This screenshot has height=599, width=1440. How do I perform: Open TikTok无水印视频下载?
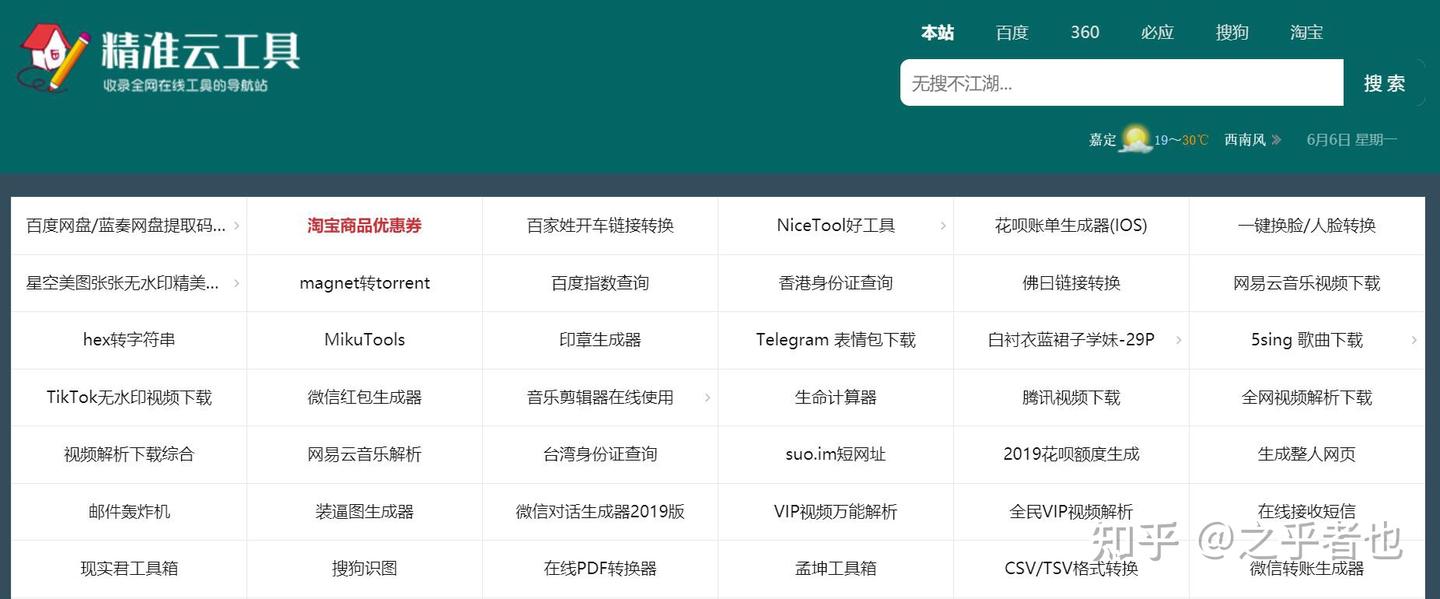point(128,397)
